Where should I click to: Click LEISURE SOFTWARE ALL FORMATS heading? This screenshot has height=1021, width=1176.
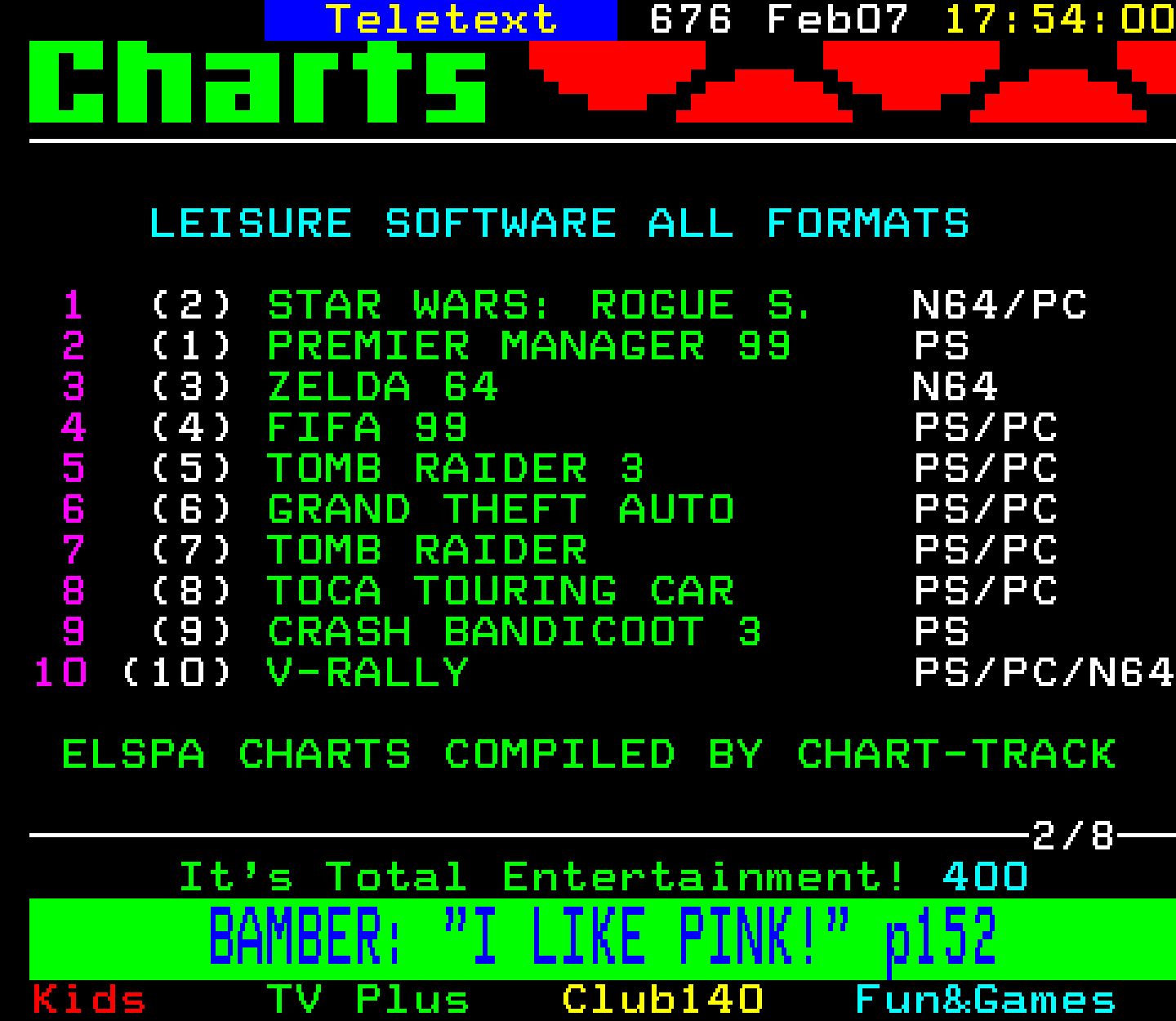[x=559, y=224]
